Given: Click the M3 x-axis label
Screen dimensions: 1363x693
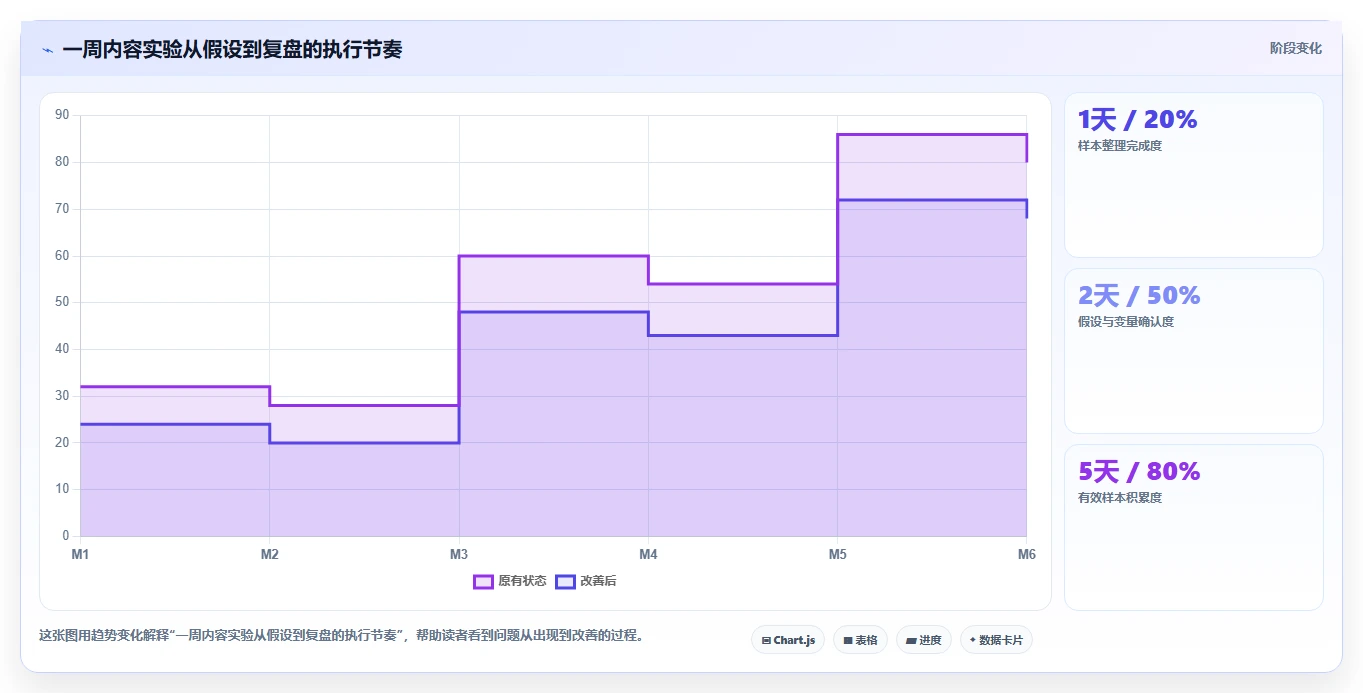Looking at the screenshot, I should tap(459, 554).
